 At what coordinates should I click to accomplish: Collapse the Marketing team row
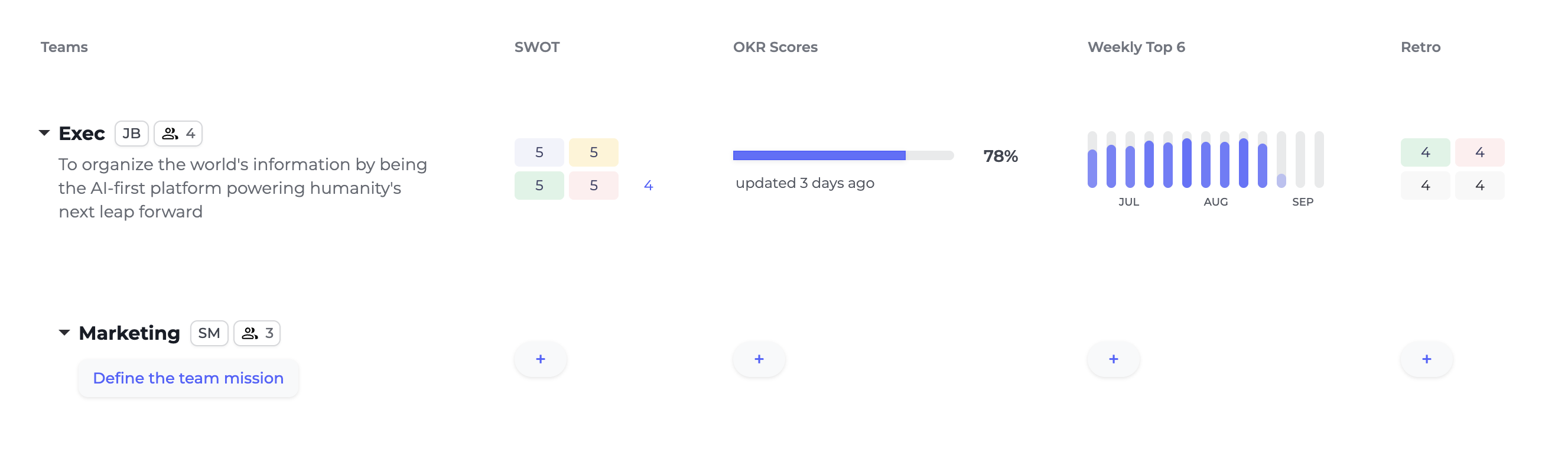tap(64, 332)
